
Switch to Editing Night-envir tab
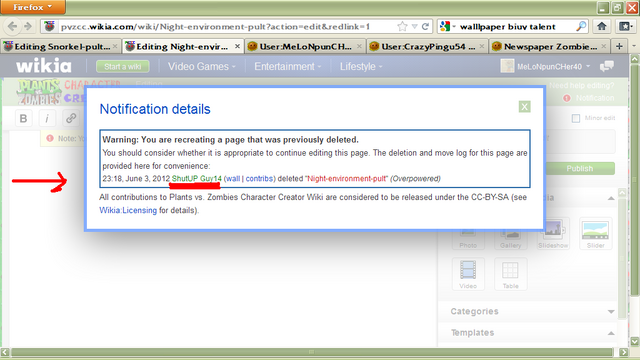coord(183,47)
